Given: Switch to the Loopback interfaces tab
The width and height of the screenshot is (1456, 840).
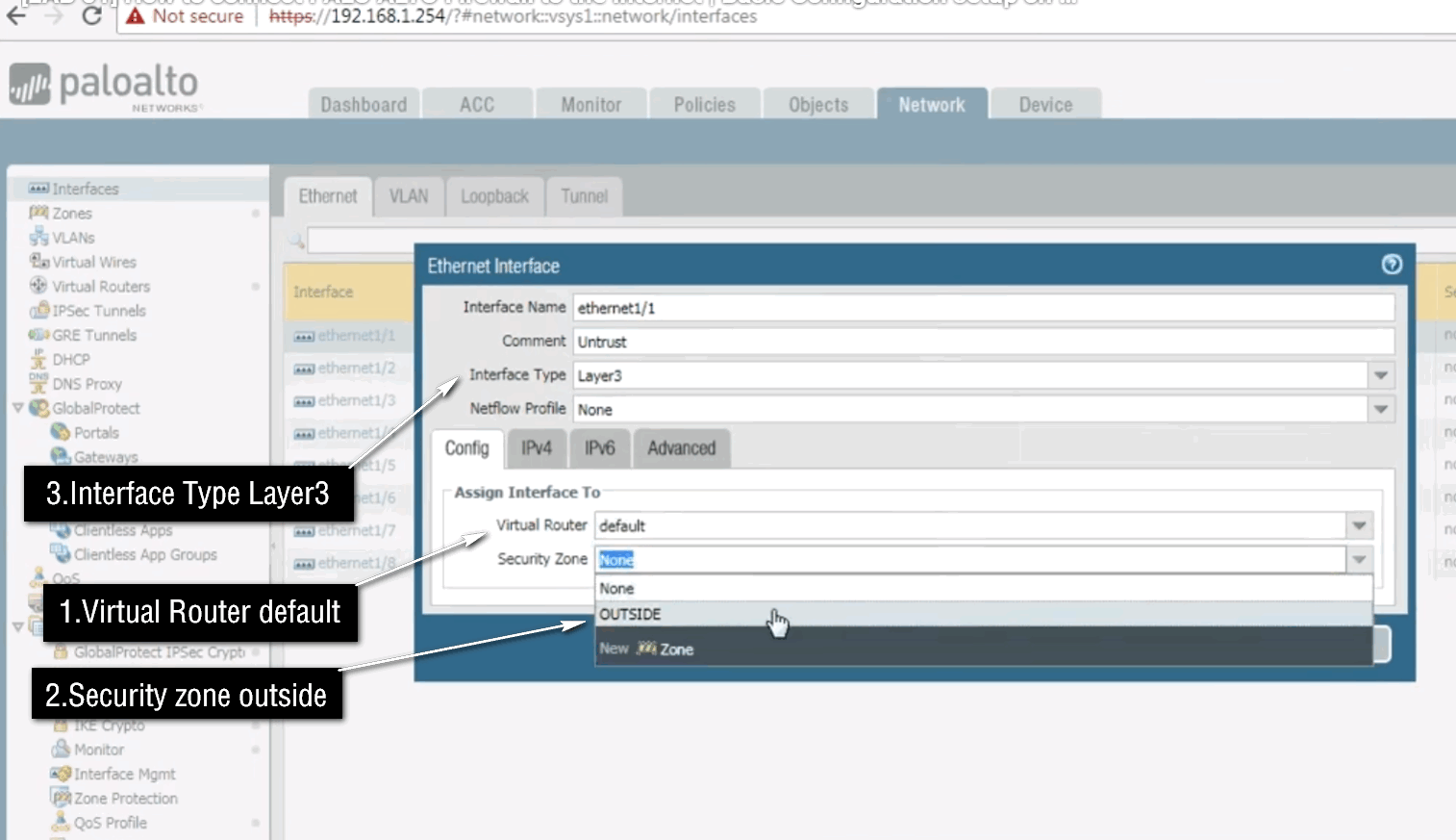Looking at the screenshot, I should [494, 196].
